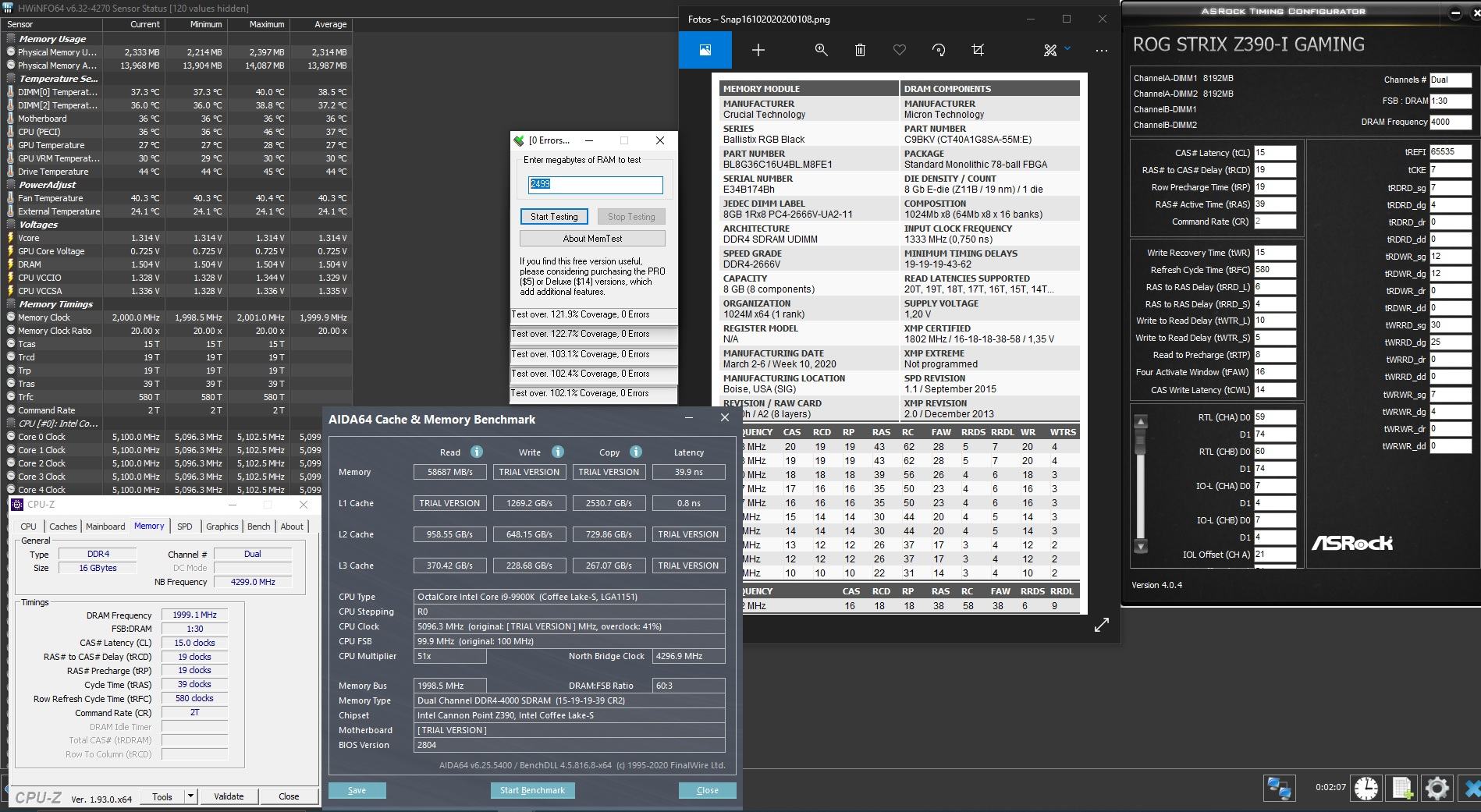1481x812 pixels.
Task: Click the plus add-to icon in Photos
Action: point(758,50)
